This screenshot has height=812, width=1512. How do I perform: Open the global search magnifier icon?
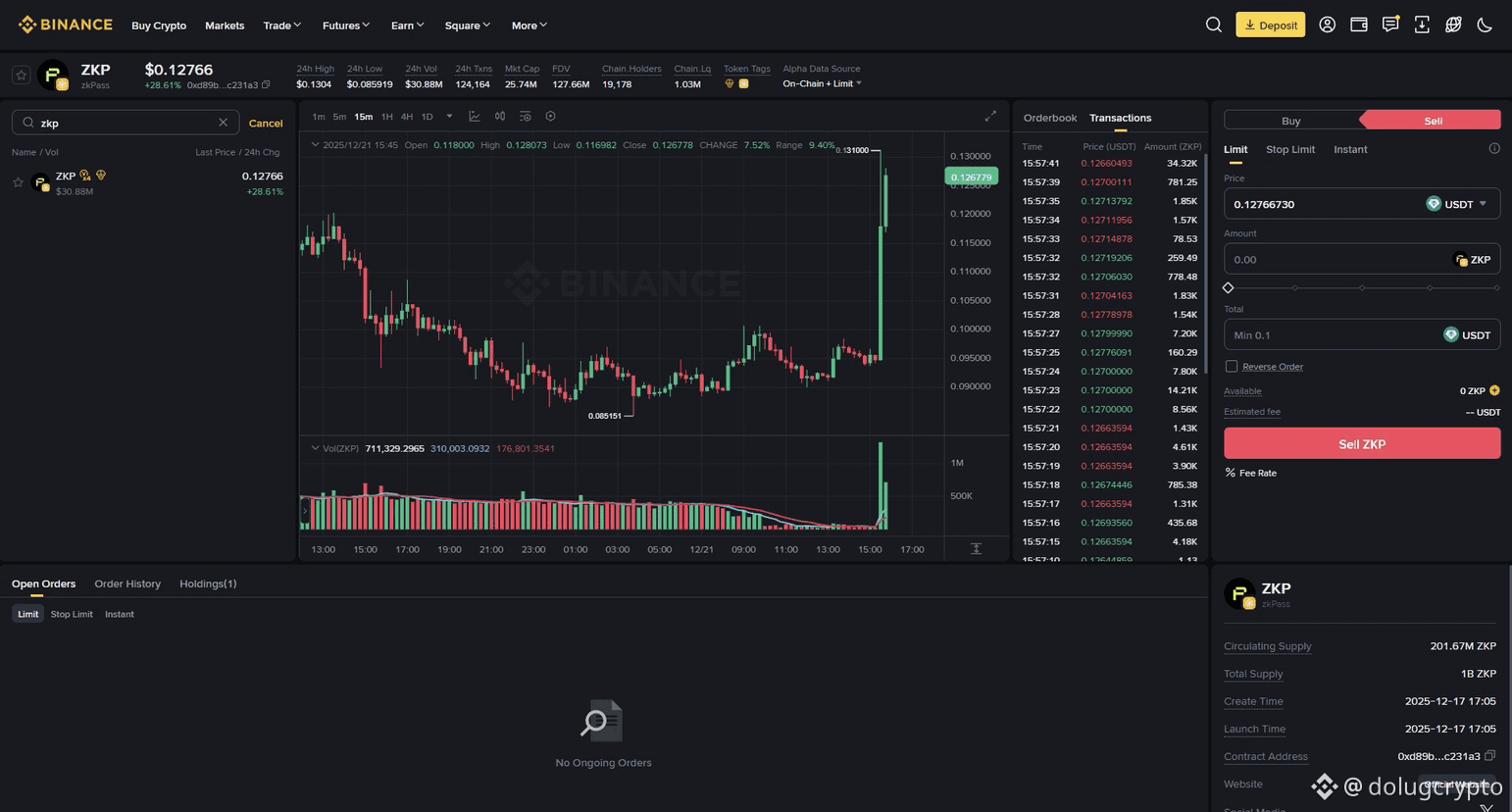pyautogui.click(x=1213, y=25)
